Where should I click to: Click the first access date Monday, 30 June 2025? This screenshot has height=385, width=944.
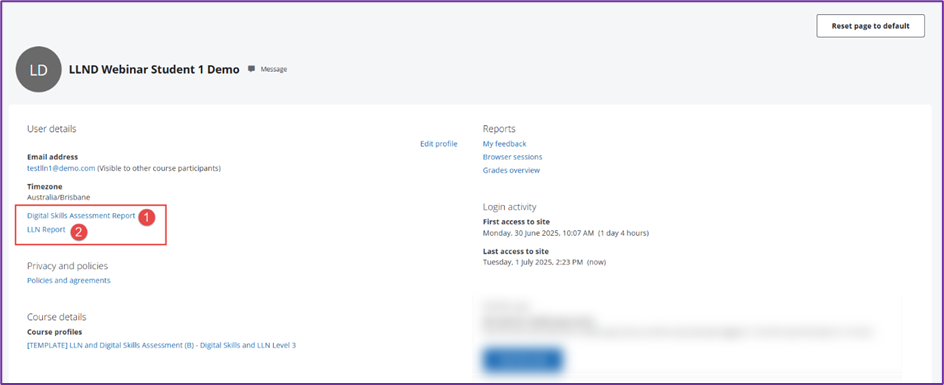click(x=538, y=233)
